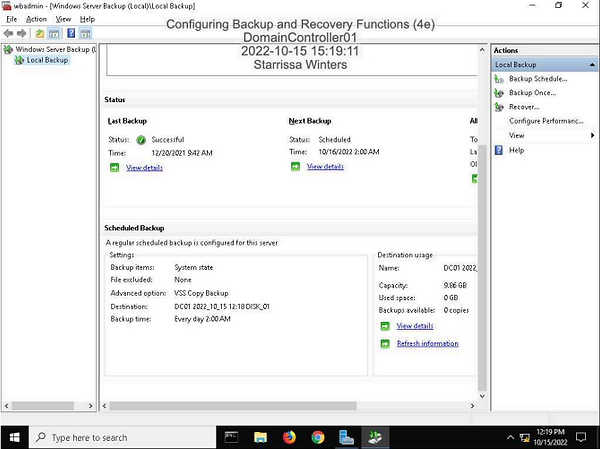Open Command Prompt from the taskbar
The image size is (600, 449).
pyautogui.click(x=231, y=437)
